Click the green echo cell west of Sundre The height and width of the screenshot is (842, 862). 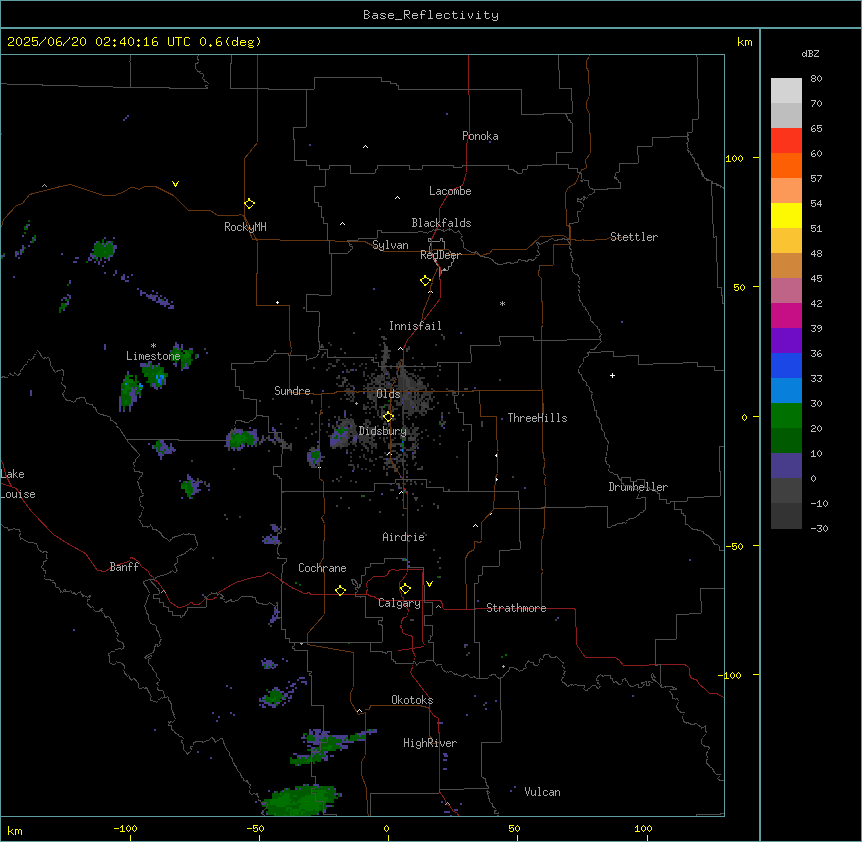(x=241, y=439)
